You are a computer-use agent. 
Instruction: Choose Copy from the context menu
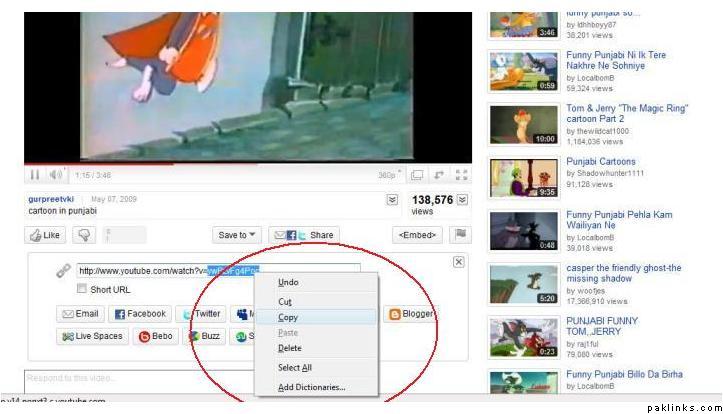pos(288,317)
